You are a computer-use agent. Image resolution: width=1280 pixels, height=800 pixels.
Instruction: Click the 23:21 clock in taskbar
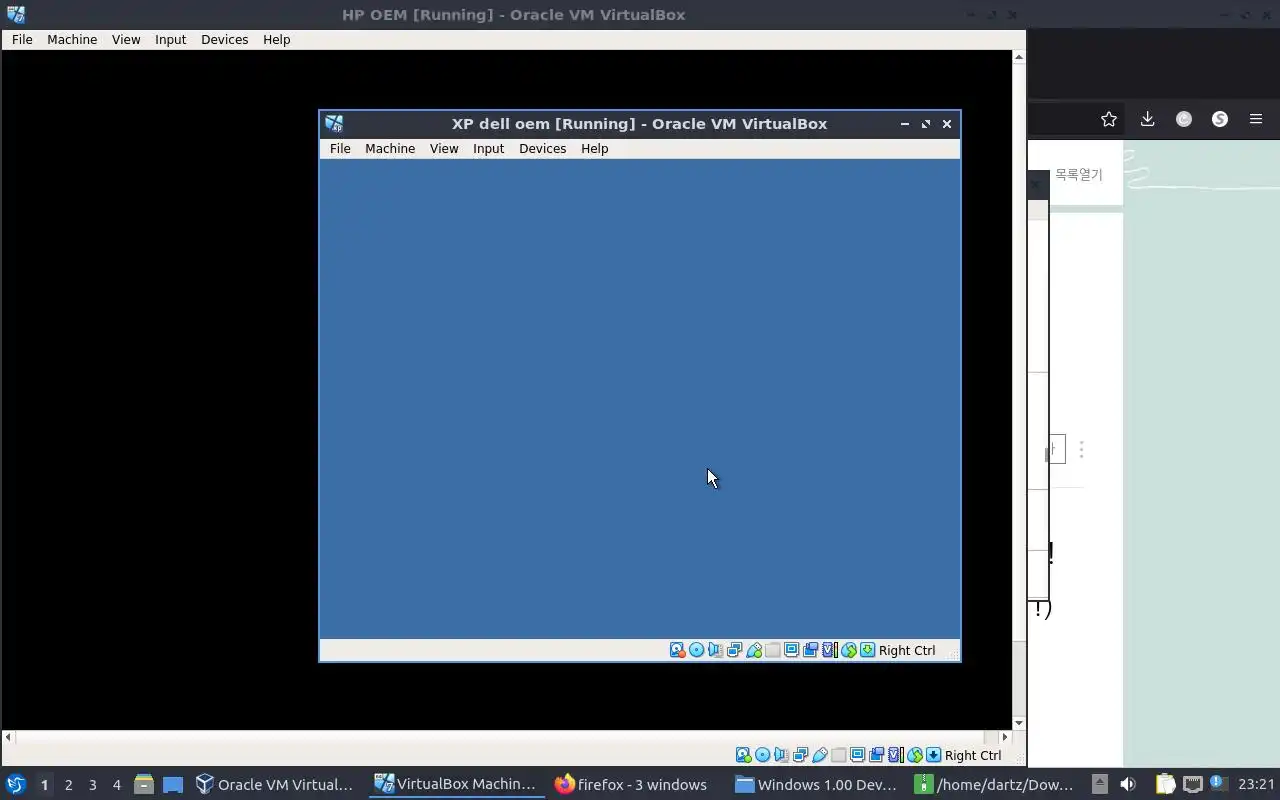coord(1256,784)
